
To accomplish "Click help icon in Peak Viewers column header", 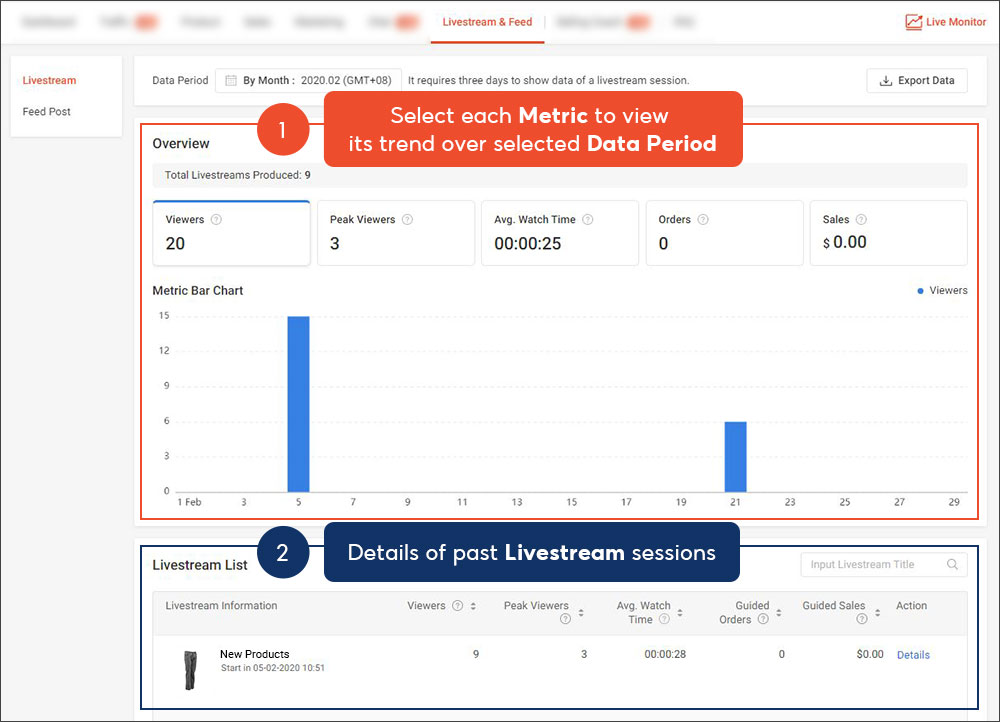I will (565, 619).
